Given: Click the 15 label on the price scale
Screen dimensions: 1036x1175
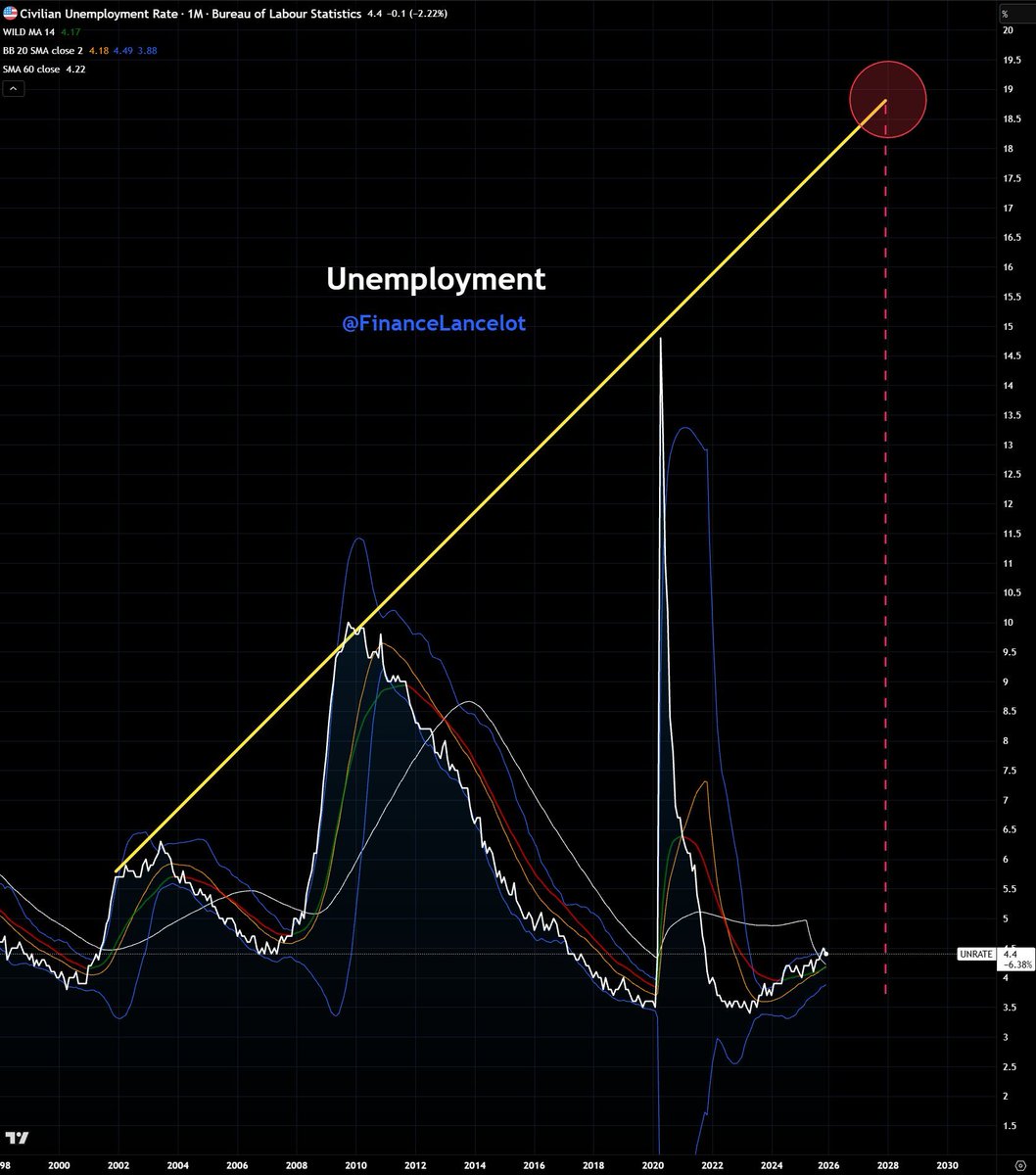Looking at the screenshot, I should click(x=1008, y=326).
